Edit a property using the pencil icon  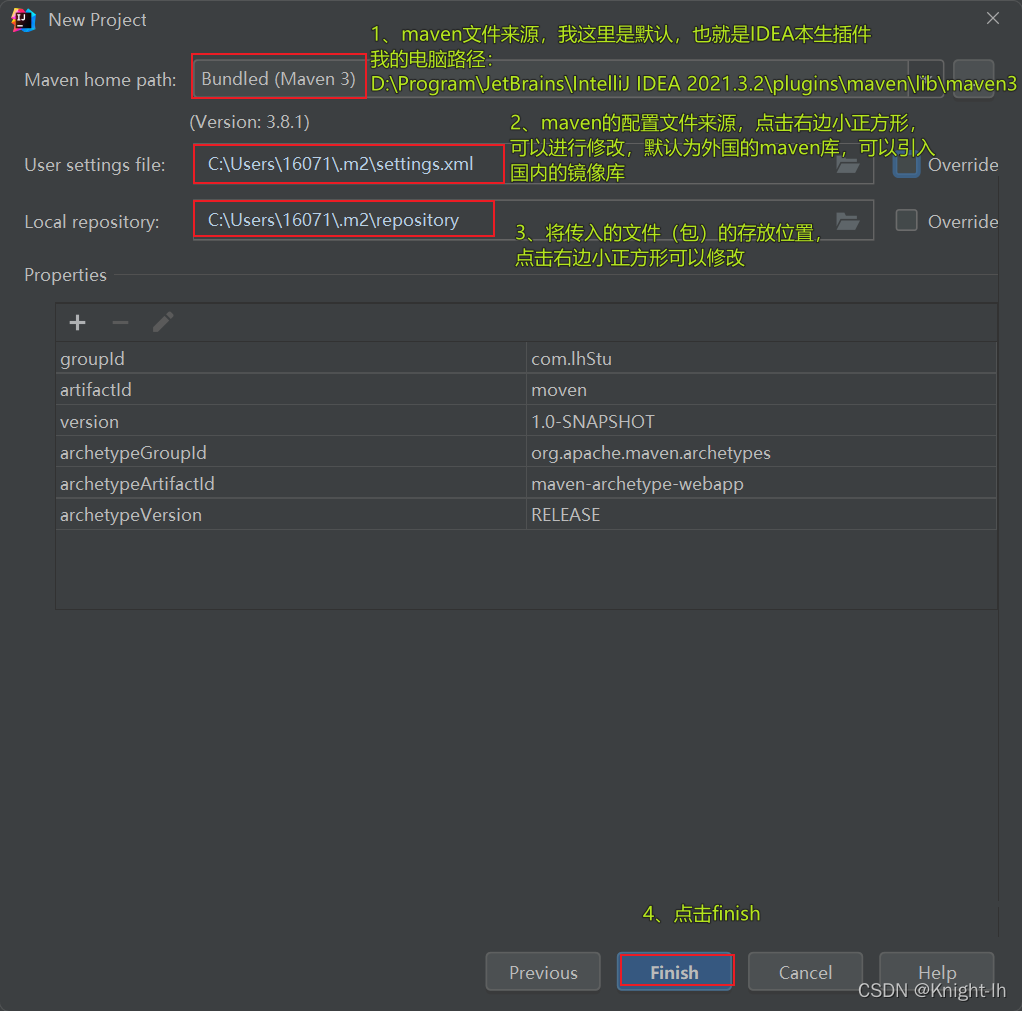(162, 322)
